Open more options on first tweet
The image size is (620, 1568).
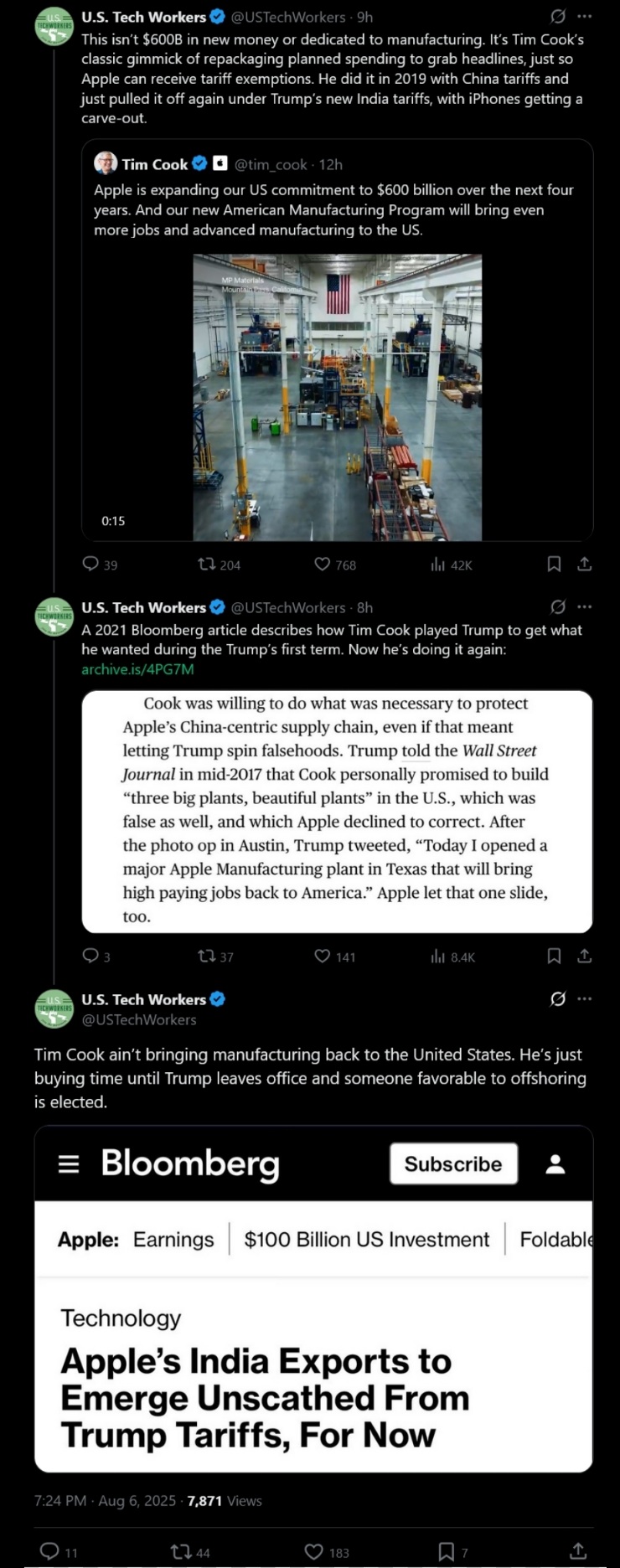tap(585, 17)
